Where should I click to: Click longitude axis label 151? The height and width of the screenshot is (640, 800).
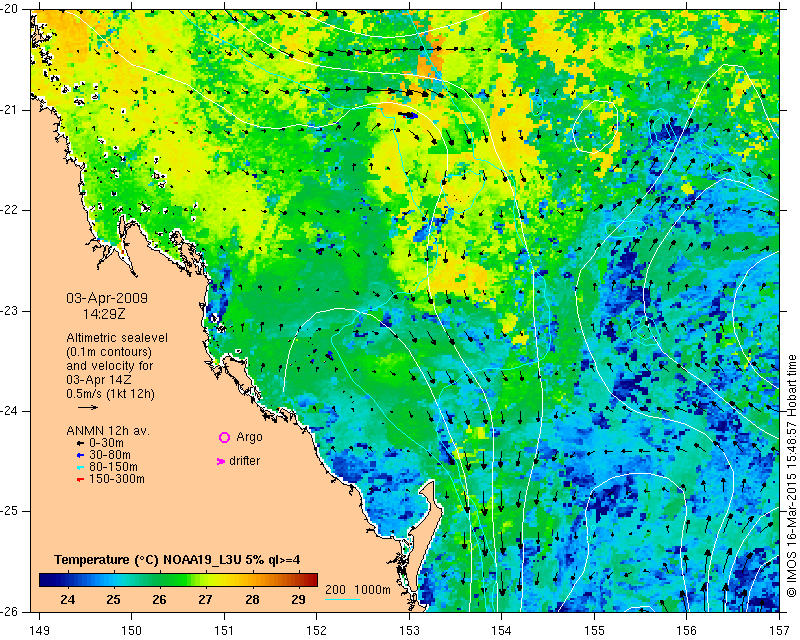pos(224,631)
